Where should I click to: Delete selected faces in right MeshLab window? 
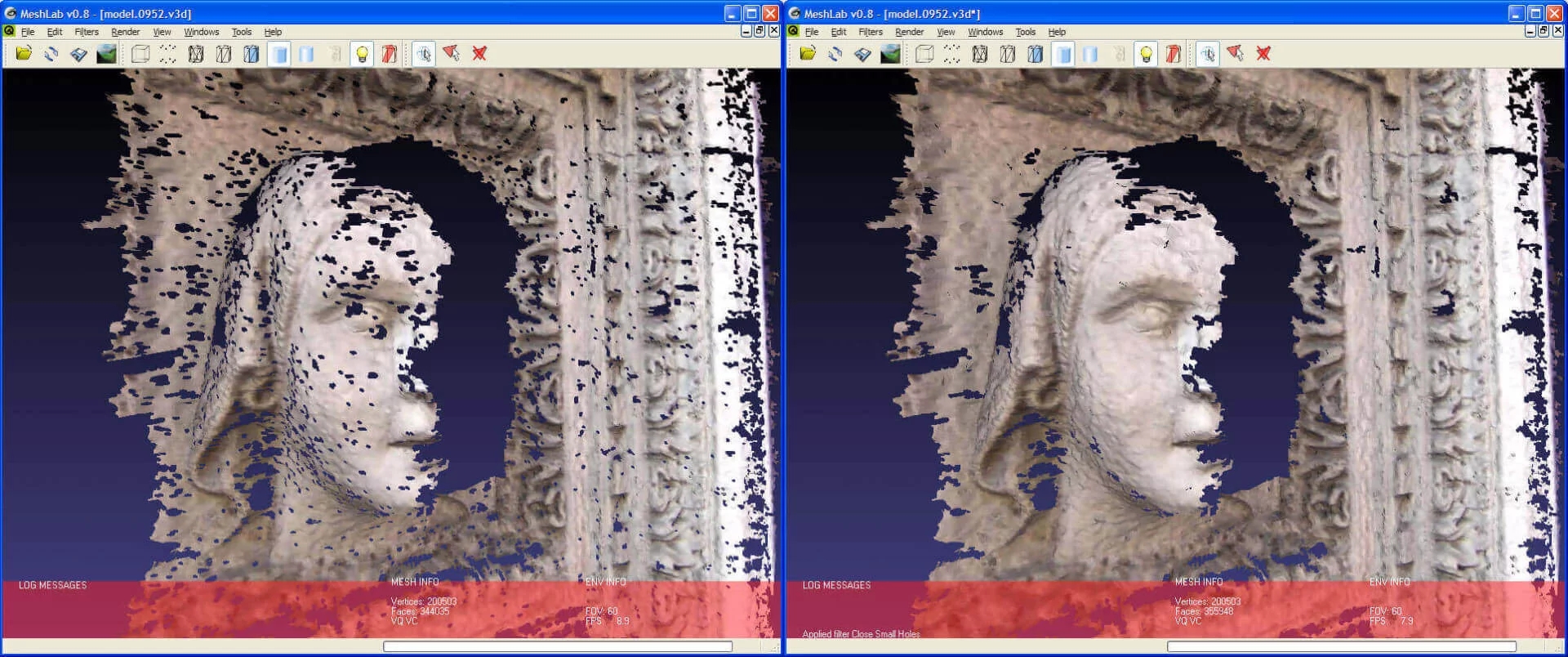pos(1263,54)
